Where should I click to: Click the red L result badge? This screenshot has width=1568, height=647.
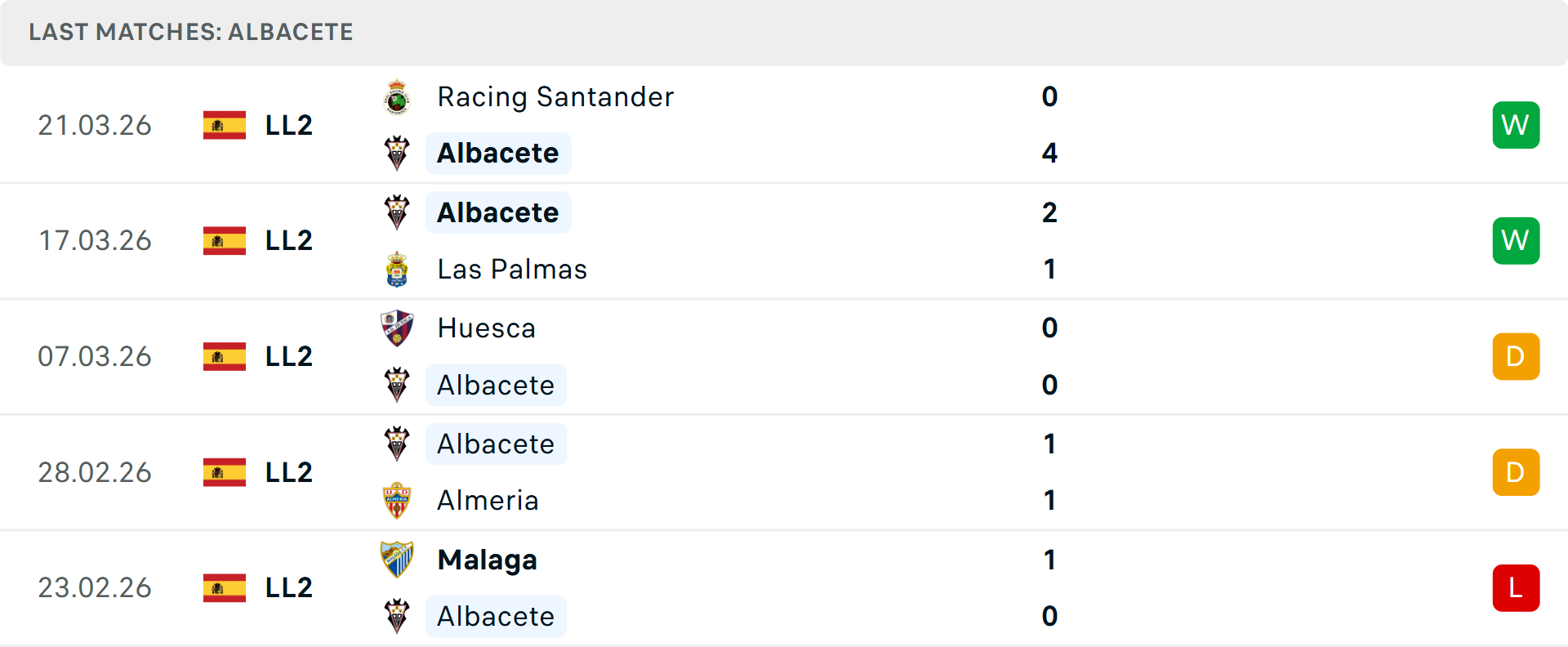pos(1516,588)
